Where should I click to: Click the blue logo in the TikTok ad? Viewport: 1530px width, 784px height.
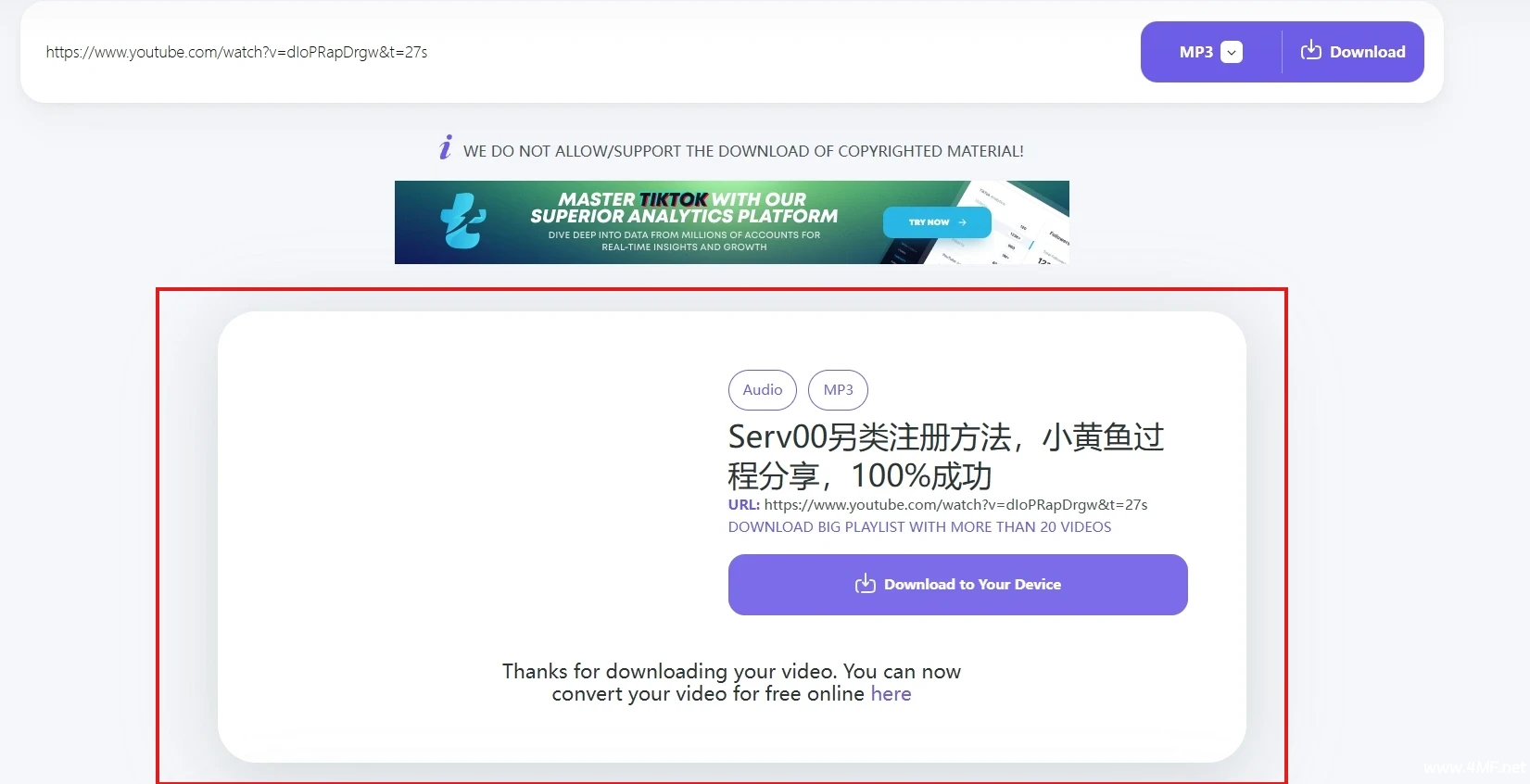[x=462, y=221]
